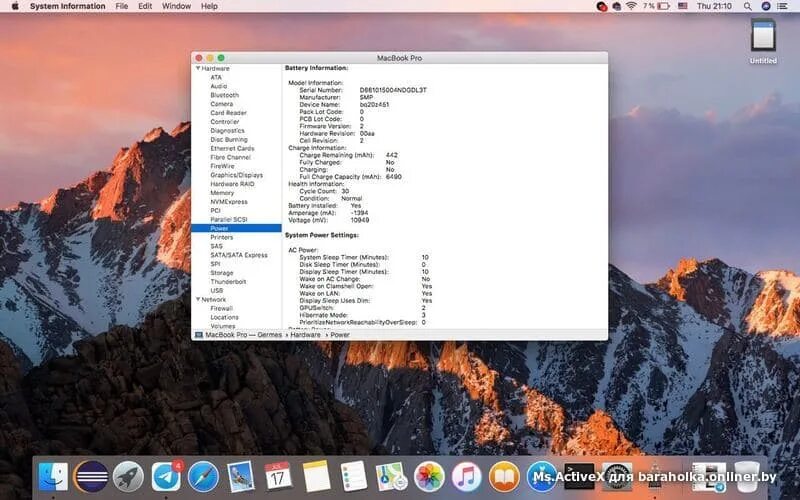
Task: Select Graphics/Displays in the sidebar
Action: [237, 175]
